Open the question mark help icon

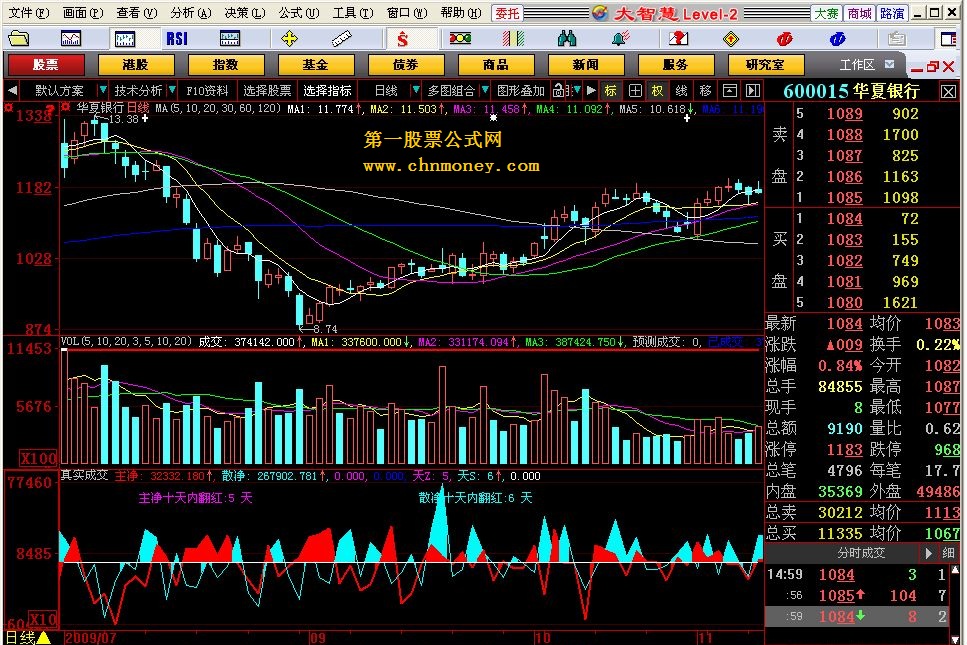click(x=678, y=39)
